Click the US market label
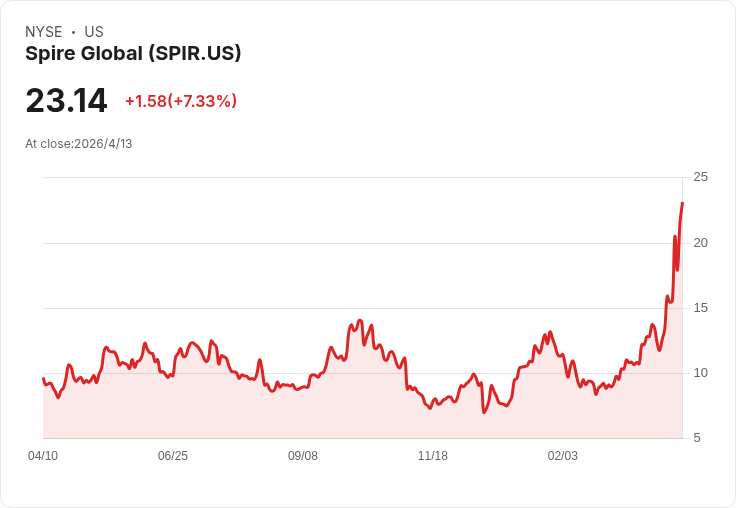 pos(94,32)
